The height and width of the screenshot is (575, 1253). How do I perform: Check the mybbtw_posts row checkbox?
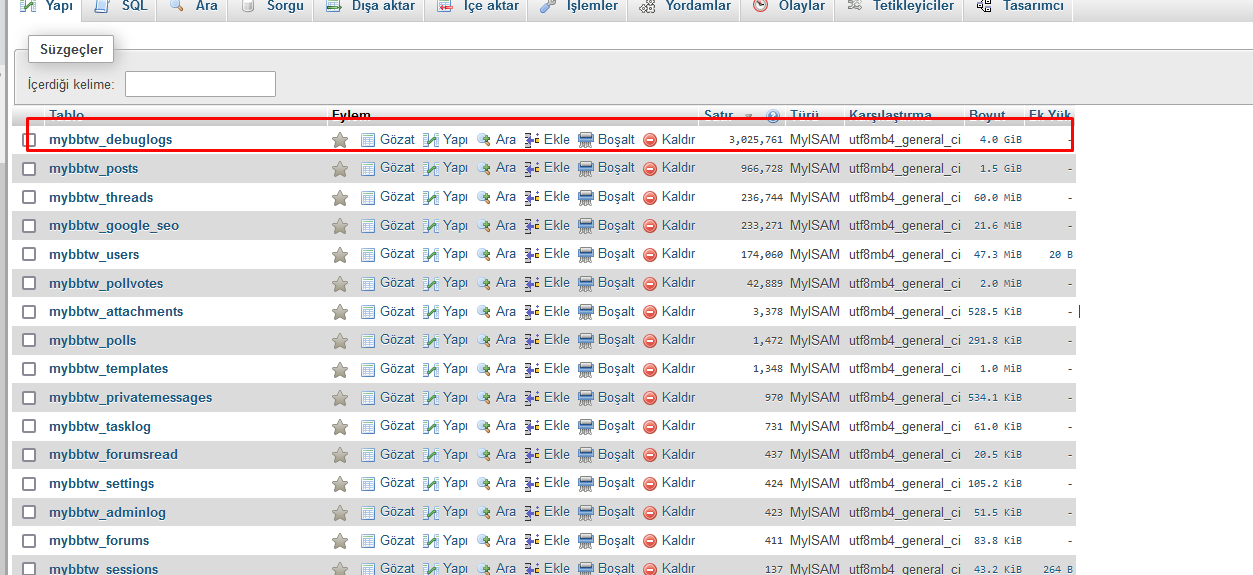[29, 168]
